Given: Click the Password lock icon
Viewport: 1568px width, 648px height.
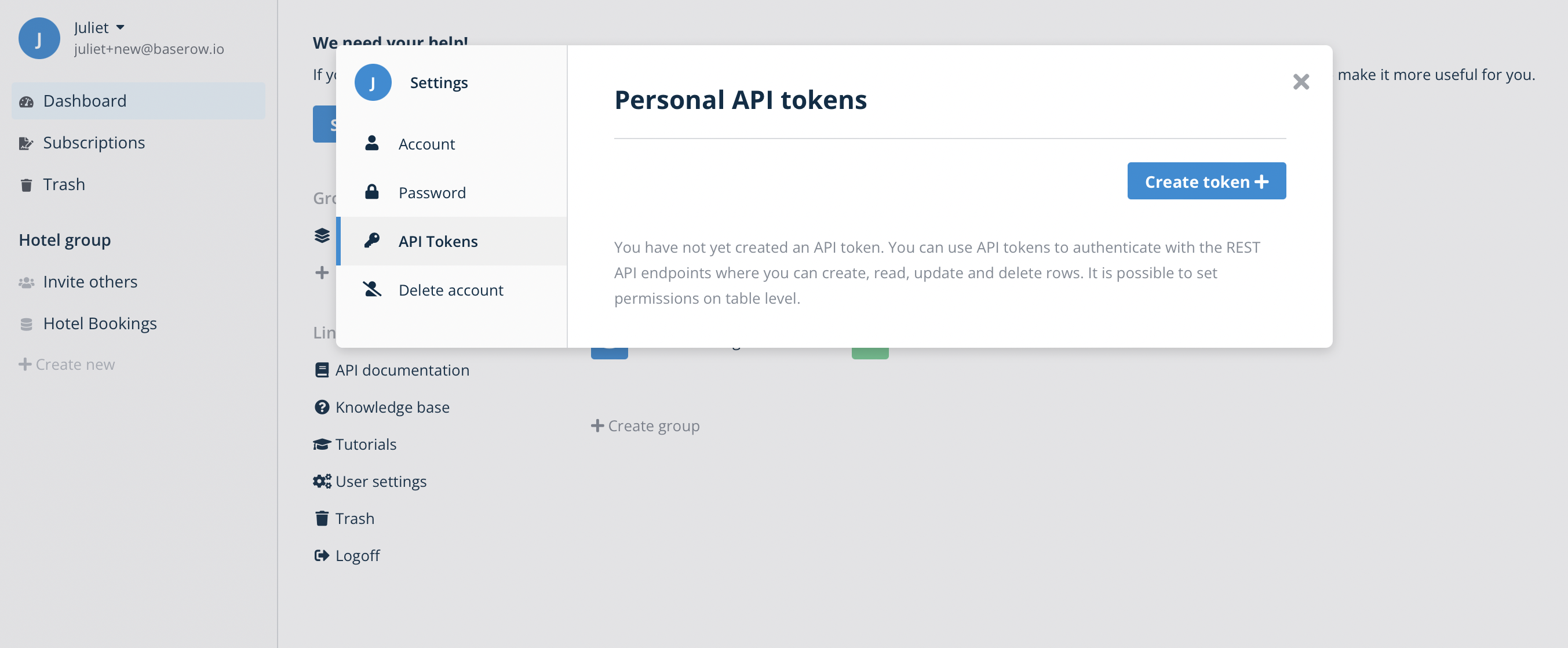Looking at the screenshot, I should click(371, 192).
